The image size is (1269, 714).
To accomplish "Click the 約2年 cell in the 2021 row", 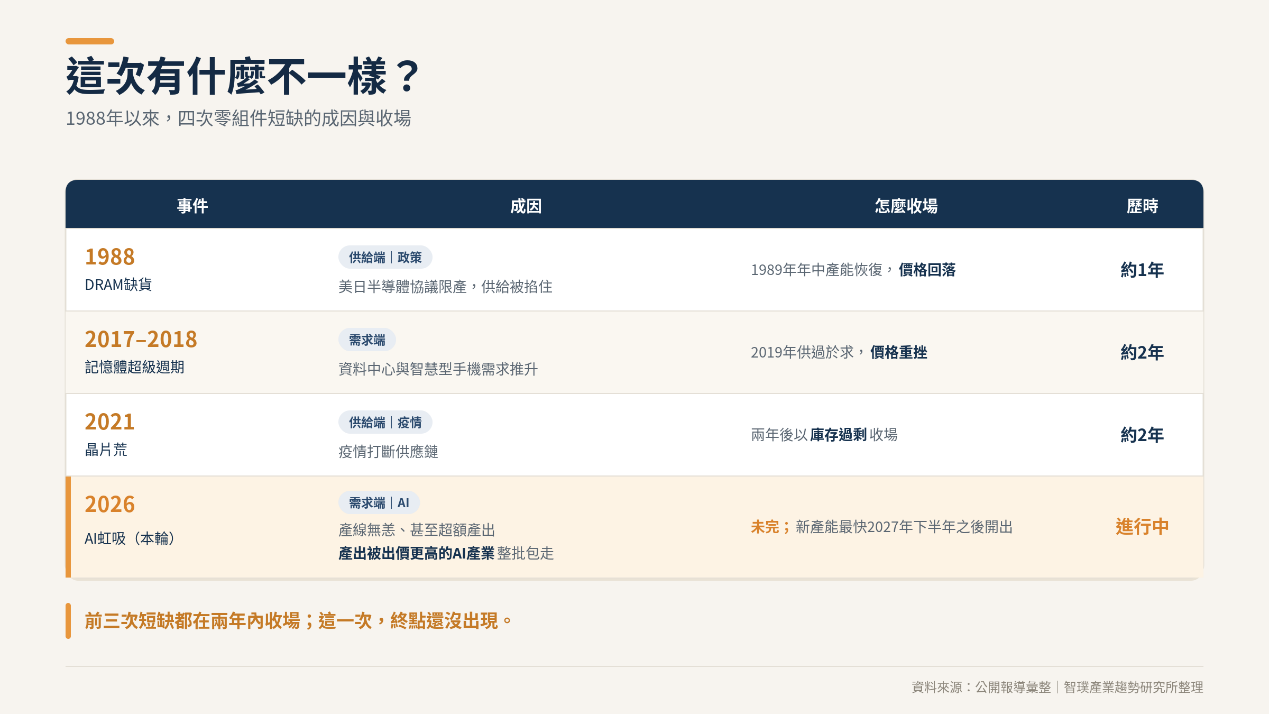I will pyautogui.click(x=1142, y=435).
